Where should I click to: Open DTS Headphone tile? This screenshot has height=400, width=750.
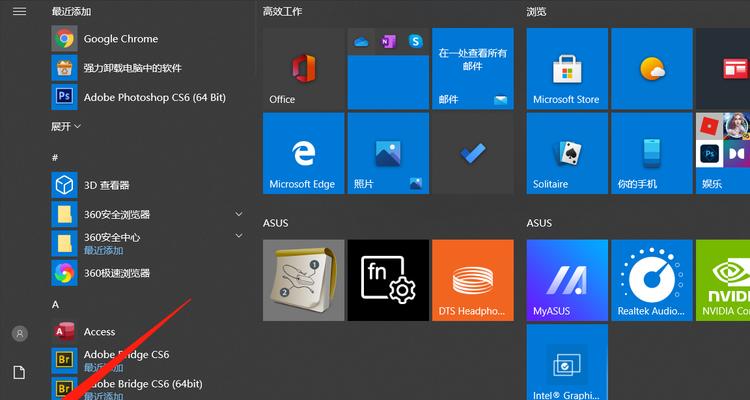click(473, 280)
